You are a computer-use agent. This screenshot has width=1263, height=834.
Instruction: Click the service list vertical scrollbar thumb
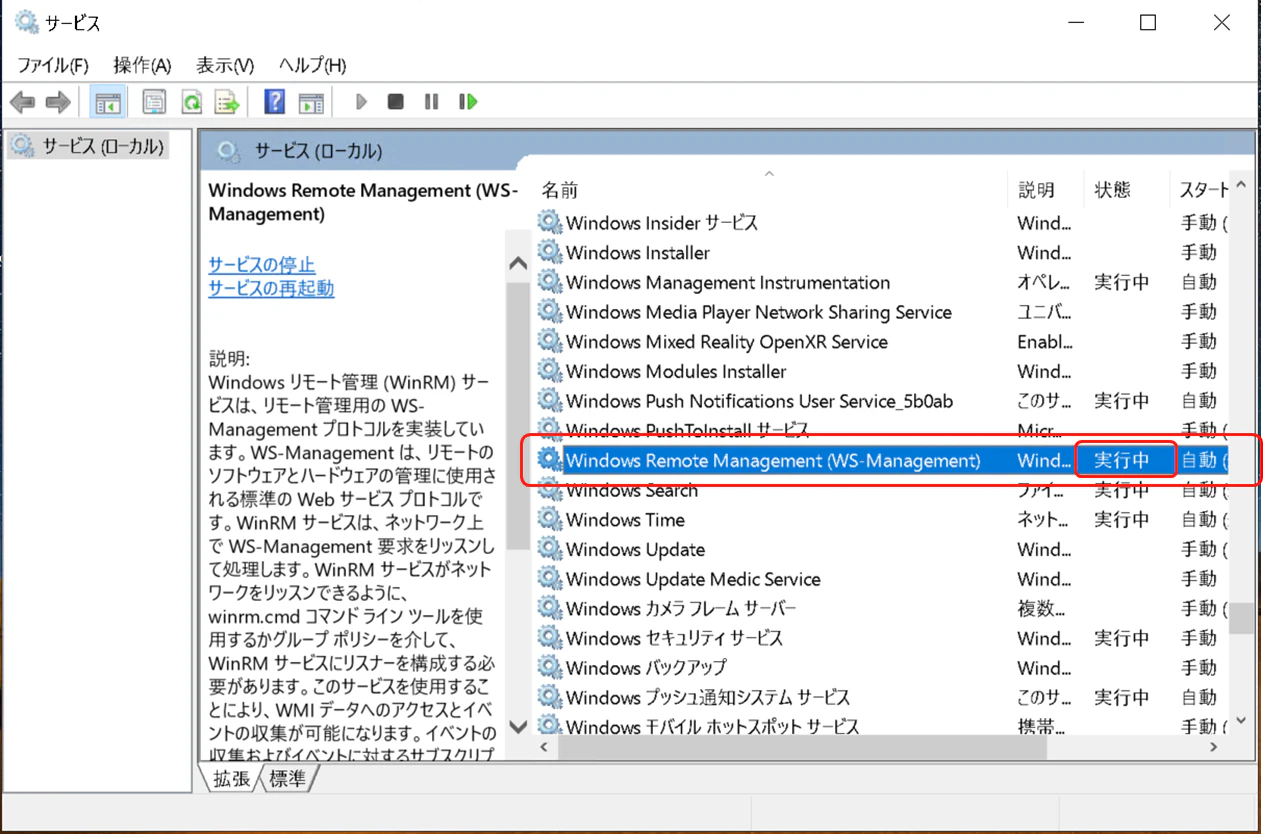[1241, 618]
